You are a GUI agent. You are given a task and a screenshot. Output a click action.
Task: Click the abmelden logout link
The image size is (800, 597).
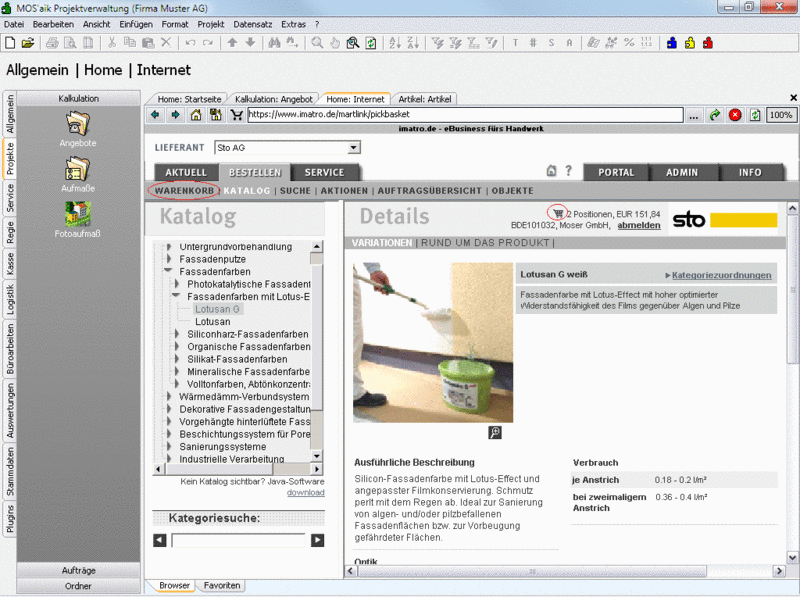point(639,225)
